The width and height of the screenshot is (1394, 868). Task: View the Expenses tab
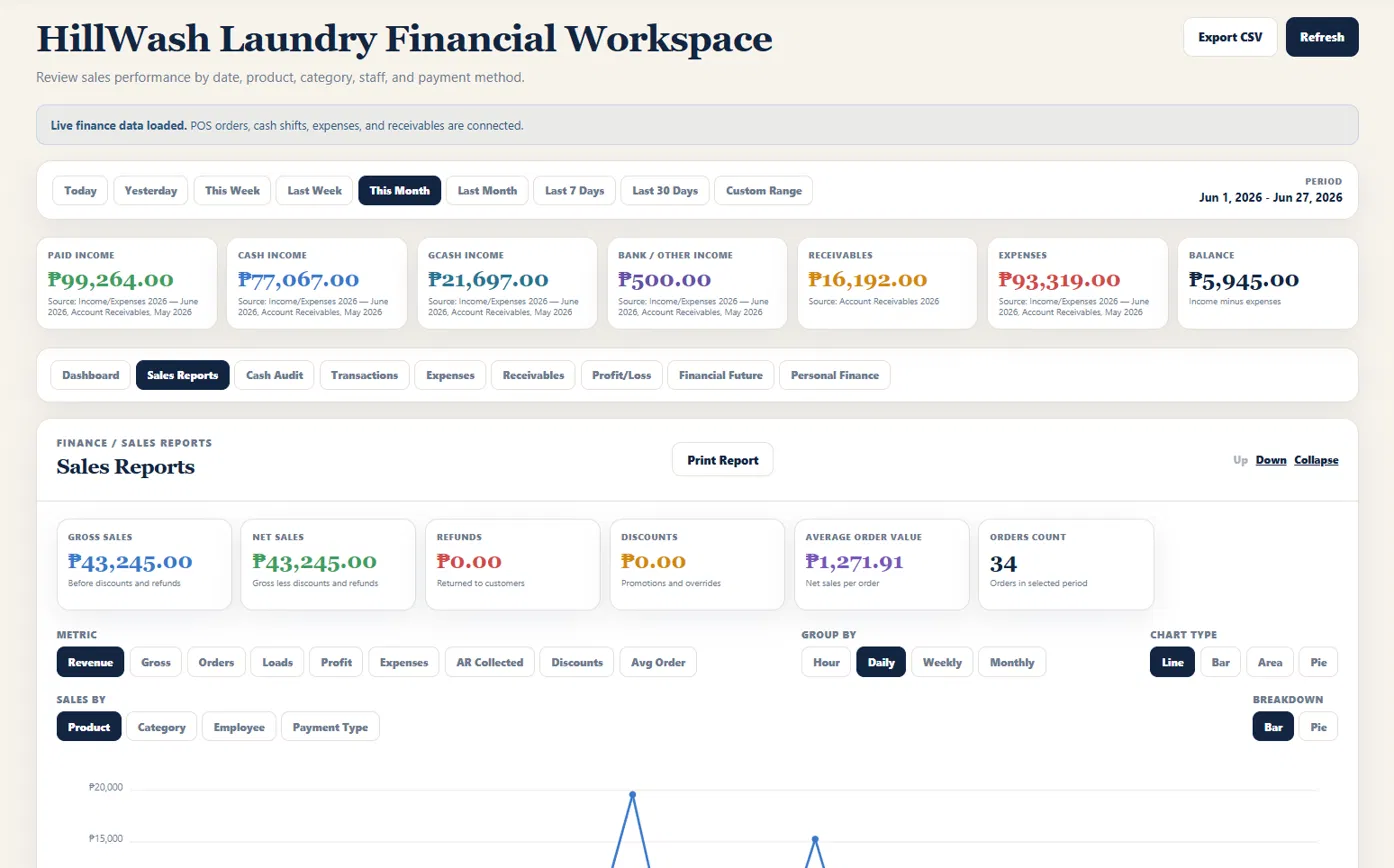pos(451,375)
